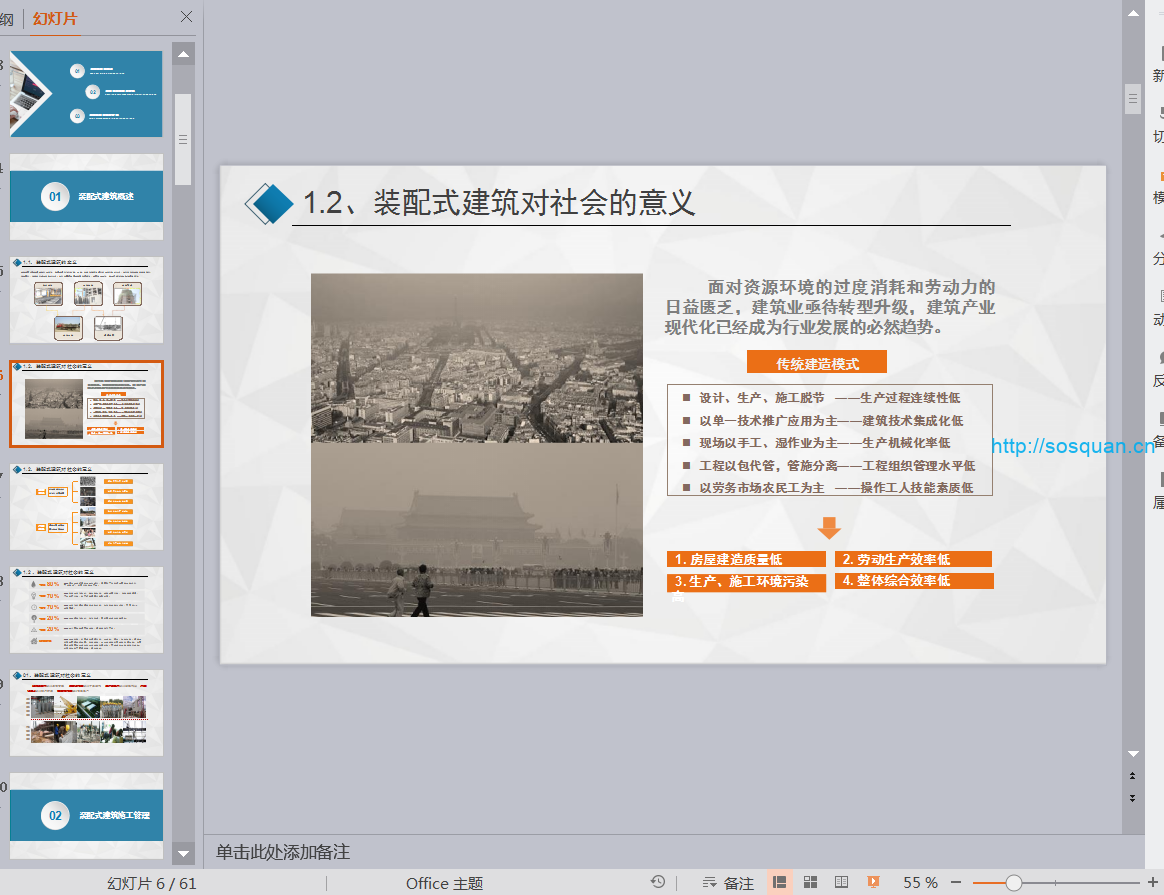Switch to normal view icon in status bar

coord(780,882)
